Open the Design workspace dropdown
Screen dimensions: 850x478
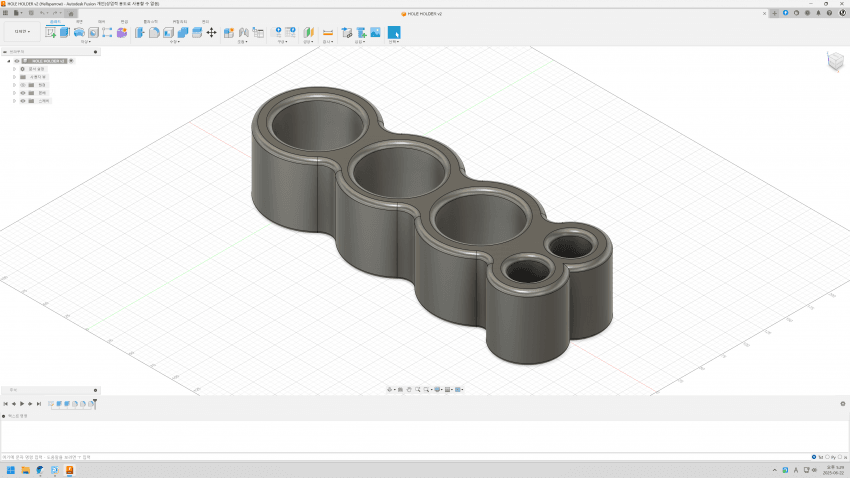pyautogui.click(x=22, y=31)
